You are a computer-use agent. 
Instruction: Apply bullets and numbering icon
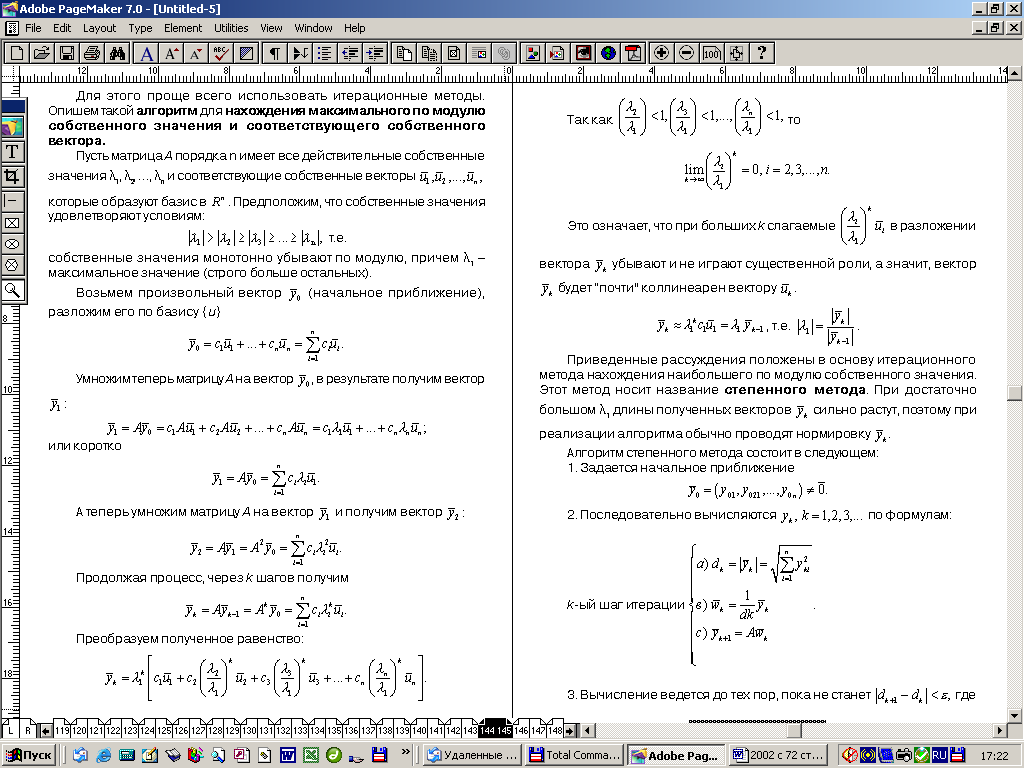point(325,53)
